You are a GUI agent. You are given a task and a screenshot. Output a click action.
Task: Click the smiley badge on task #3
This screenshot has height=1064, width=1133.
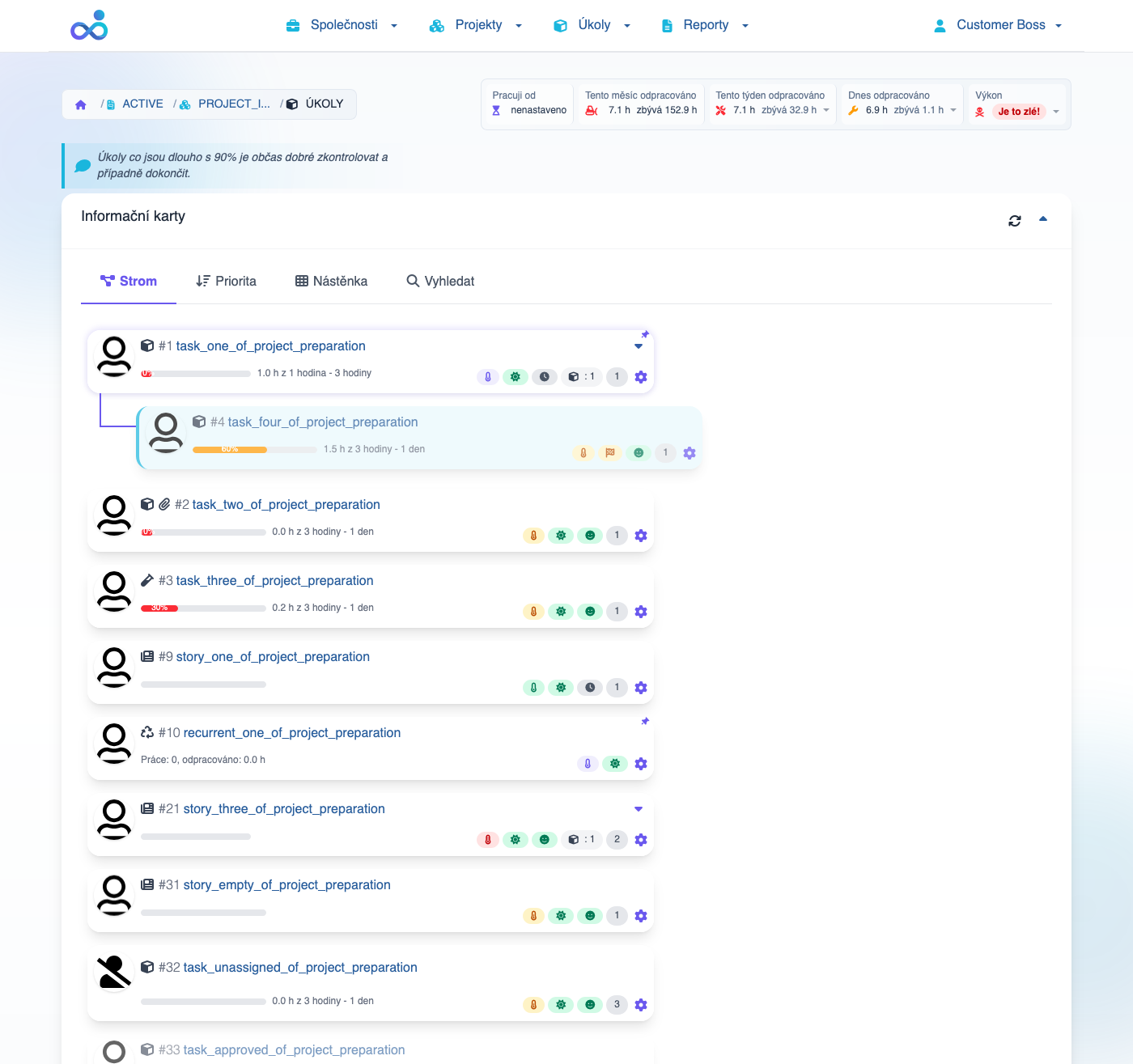590,612
